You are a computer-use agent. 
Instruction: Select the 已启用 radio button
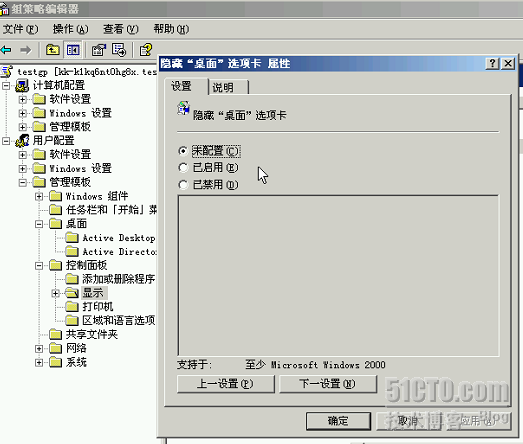coord(183,167)
